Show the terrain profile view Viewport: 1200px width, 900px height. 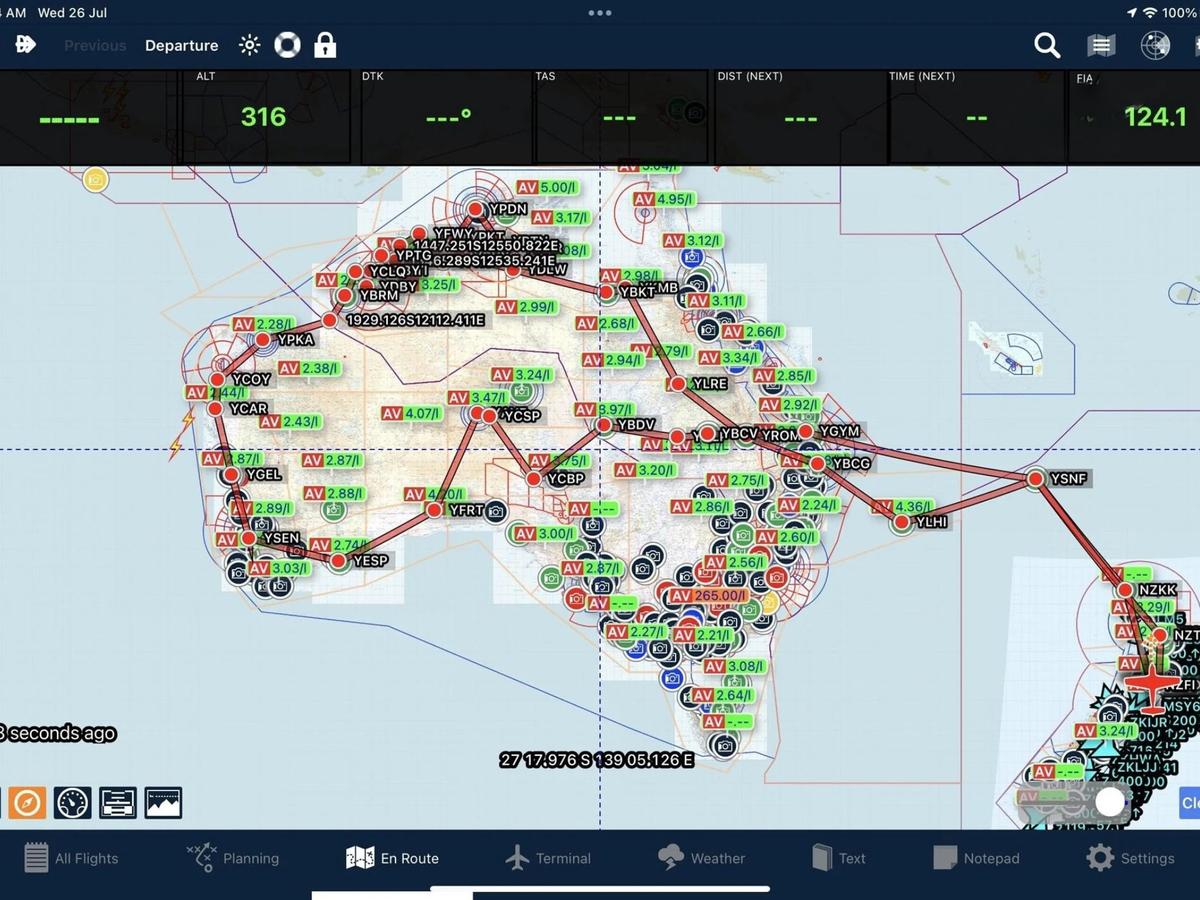(163, 802)
